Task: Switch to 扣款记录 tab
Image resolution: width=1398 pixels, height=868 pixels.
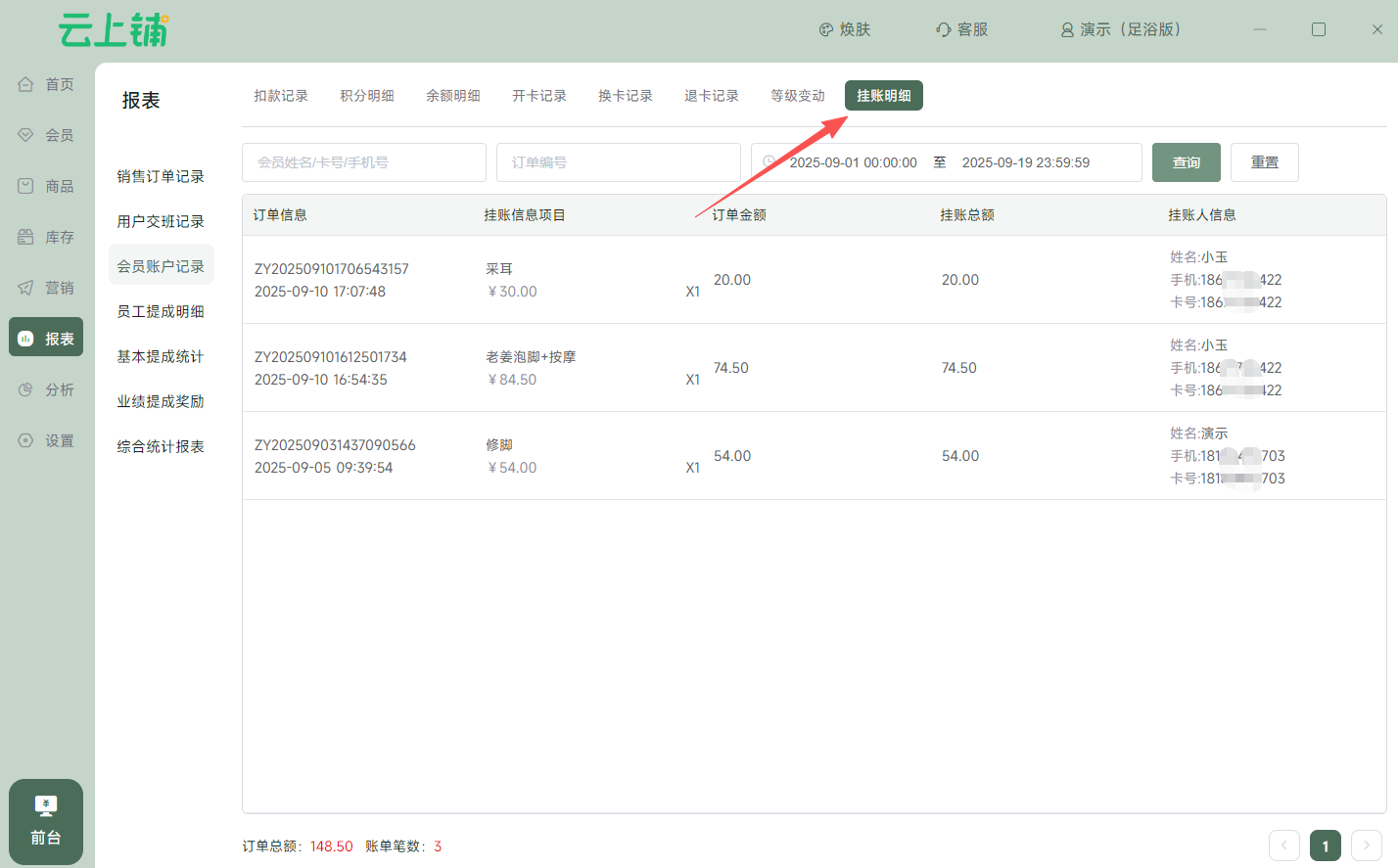Action: point(281,96)
